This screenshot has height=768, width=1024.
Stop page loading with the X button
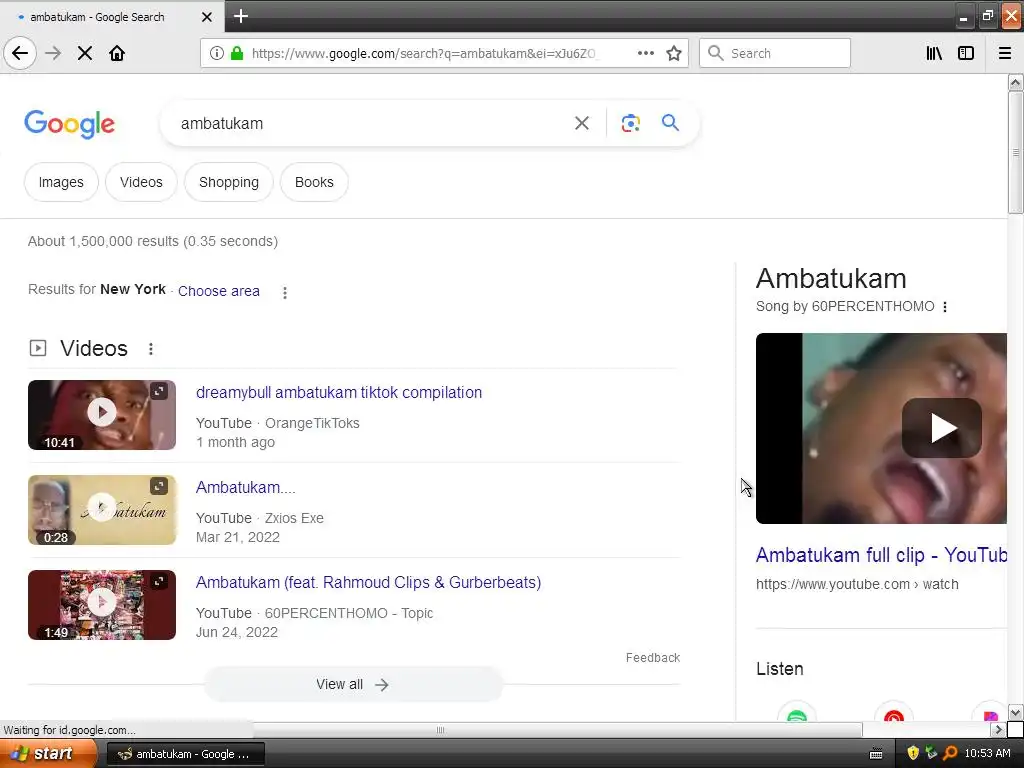click(x=85, y=53)
